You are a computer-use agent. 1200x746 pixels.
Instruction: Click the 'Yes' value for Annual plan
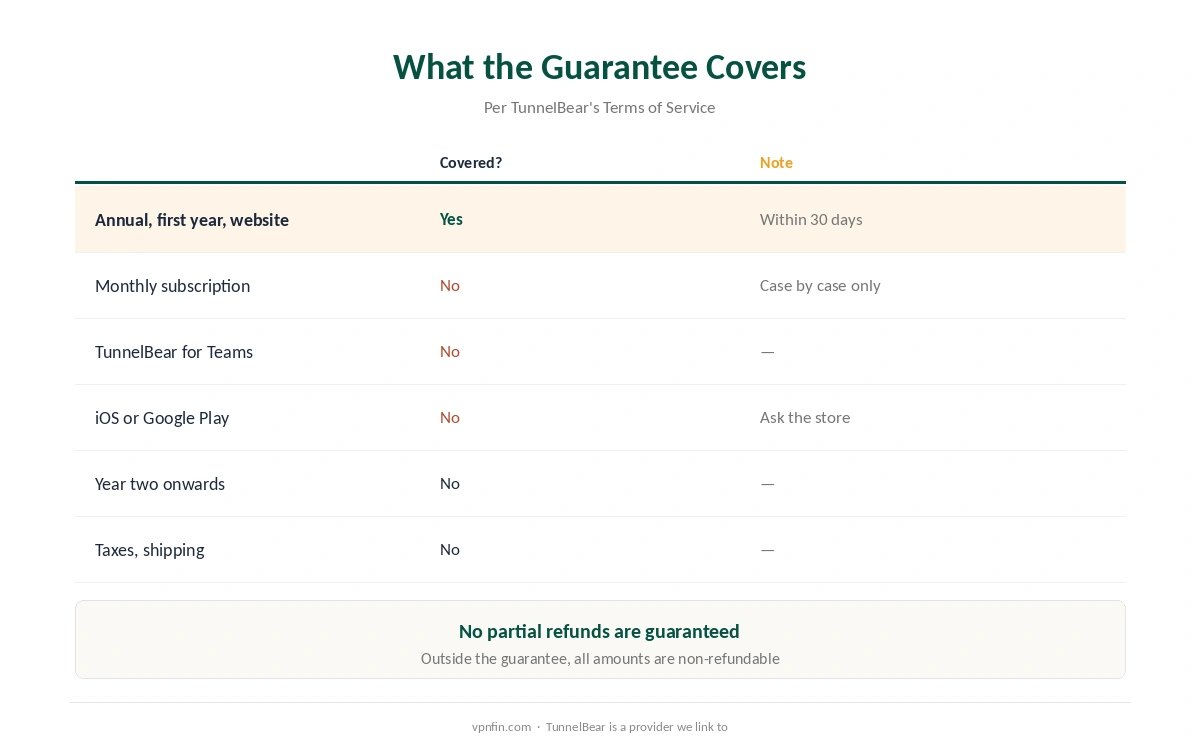pyautogui.click(x=451, y=219)
